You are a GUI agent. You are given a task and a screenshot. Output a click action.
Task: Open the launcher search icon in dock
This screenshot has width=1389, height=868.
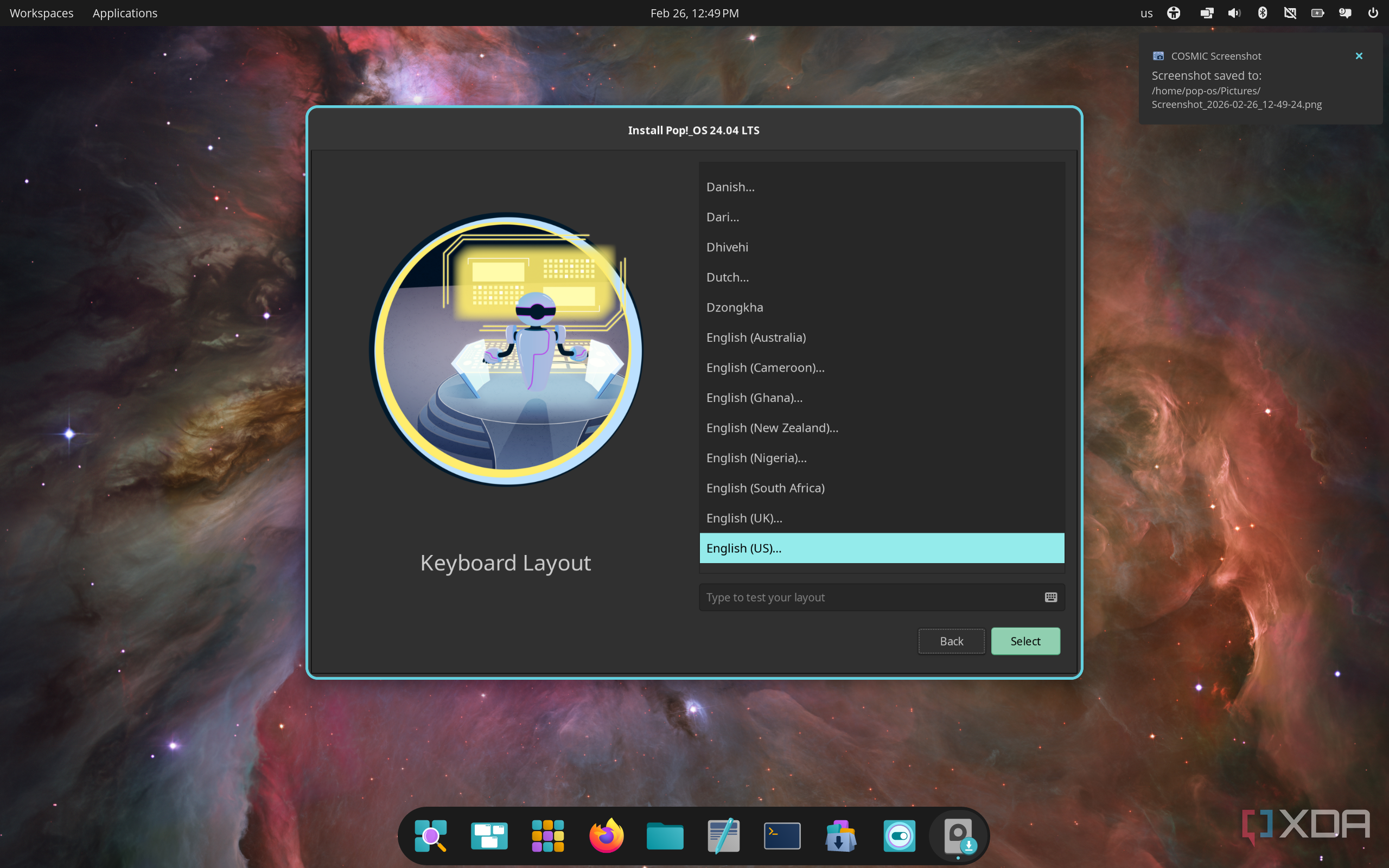pos(430,835)
